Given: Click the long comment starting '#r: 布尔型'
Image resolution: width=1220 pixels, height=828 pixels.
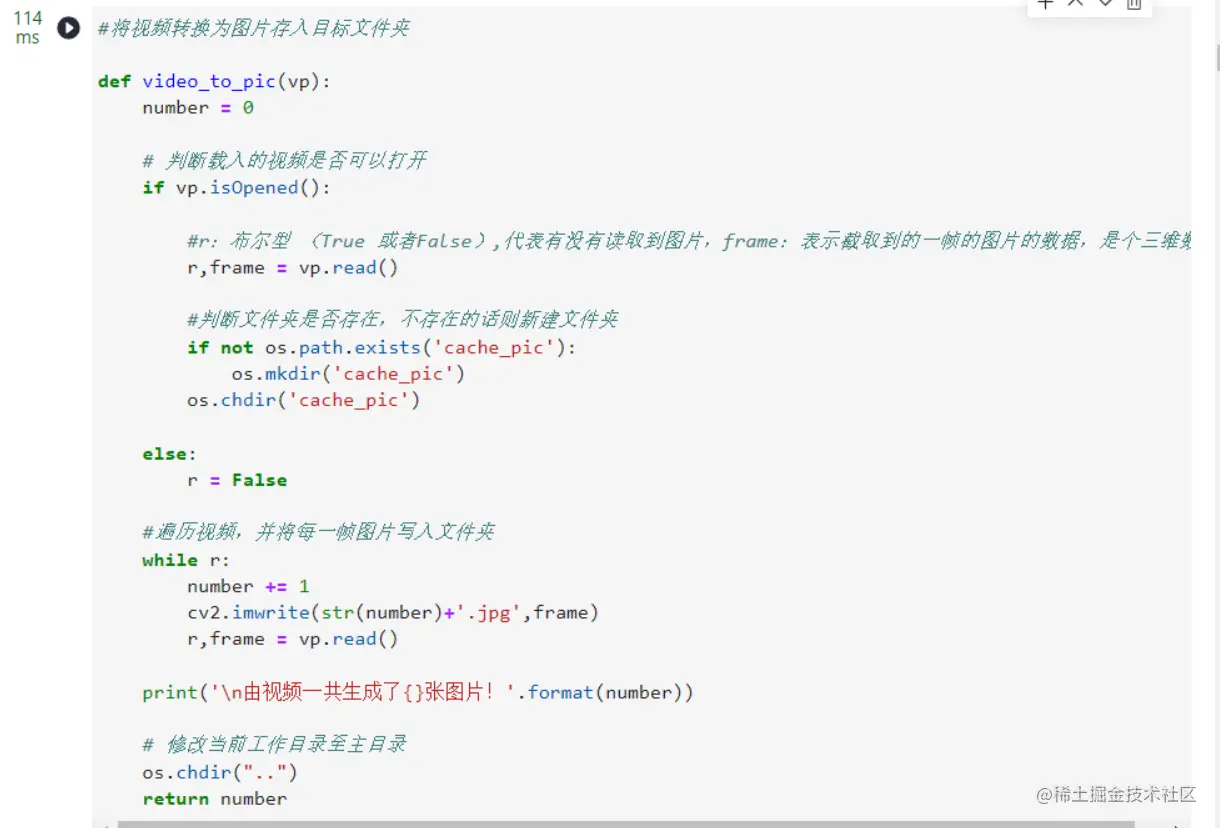Looking at the screenshot, I should coord(689,241).
